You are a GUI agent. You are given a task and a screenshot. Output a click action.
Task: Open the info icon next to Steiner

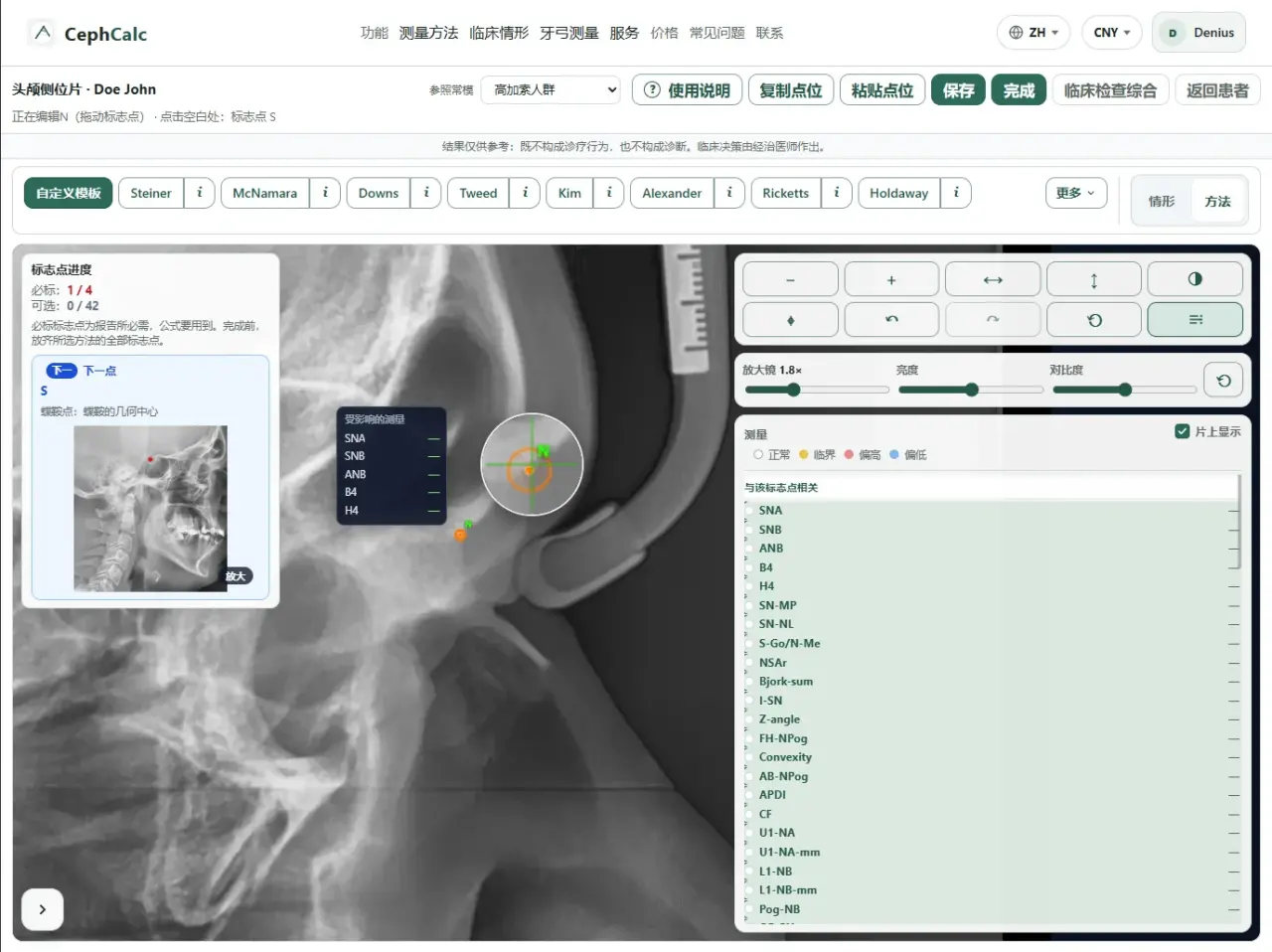(x=200, y=193)
